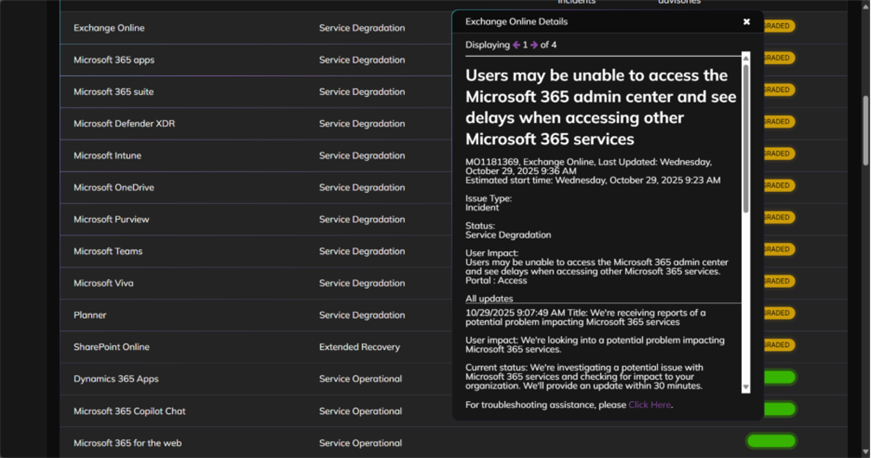The height and width of the screenshot is (458, 871).
Task: Open the Click Here troubleshooting link
Action: pyautogui.click(x=649, y=405)
